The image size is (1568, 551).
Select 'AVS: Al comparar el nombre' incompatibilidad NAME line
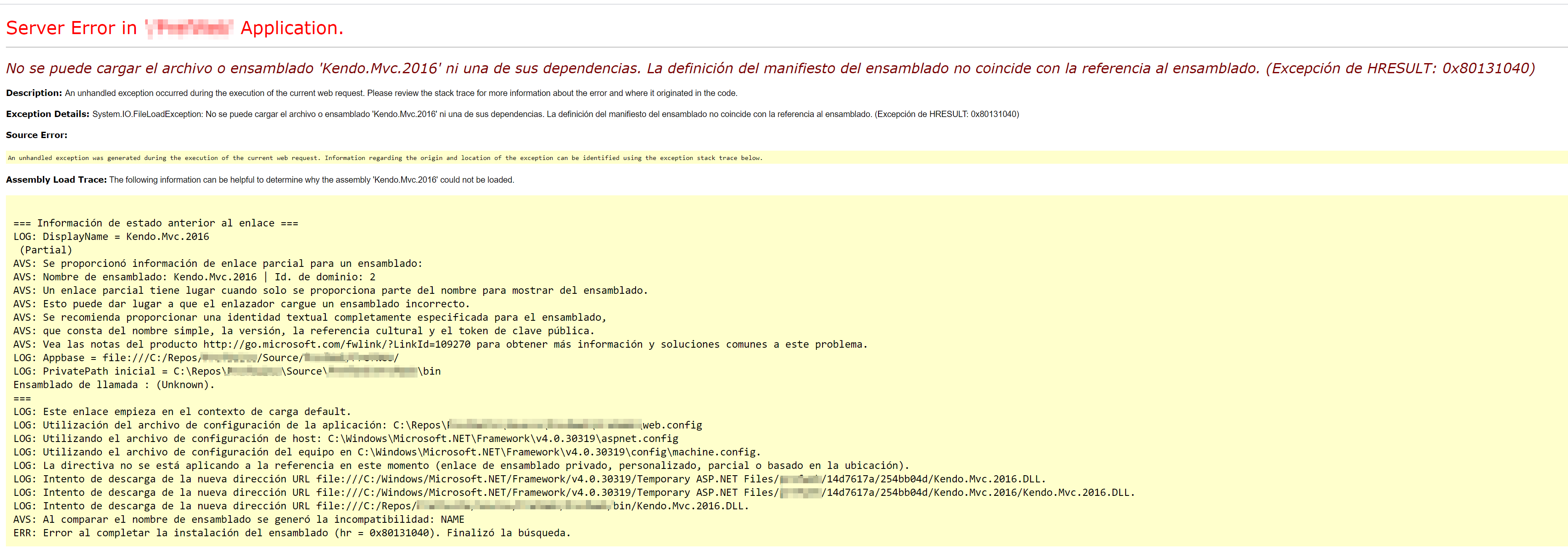[x=239, y=519]
